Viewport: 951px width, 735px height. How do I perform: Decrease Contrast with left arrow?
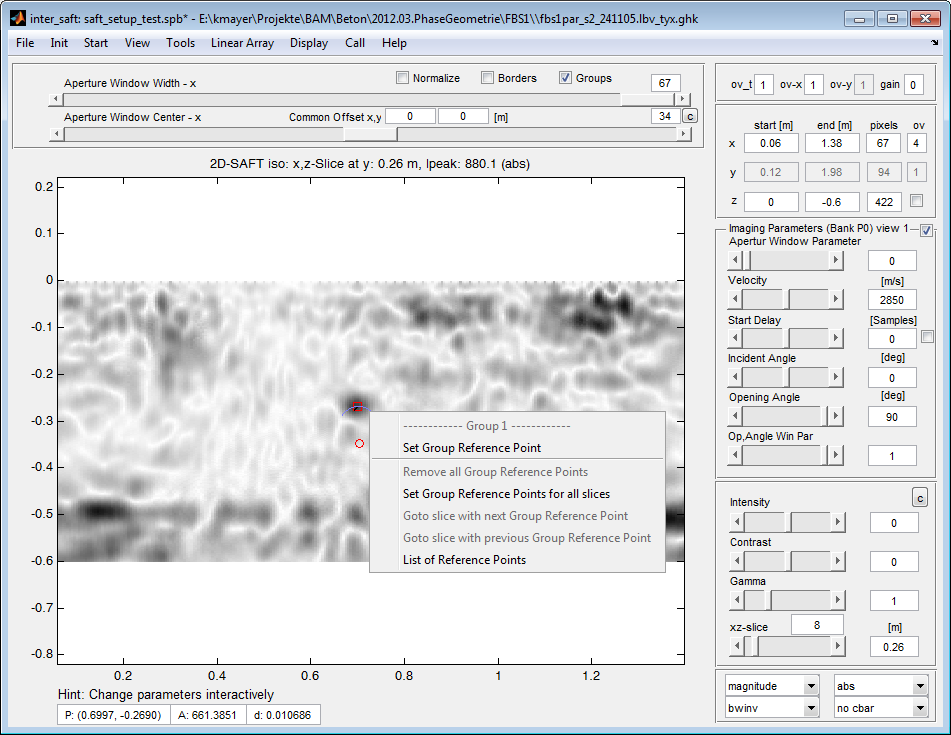[737, 561]
